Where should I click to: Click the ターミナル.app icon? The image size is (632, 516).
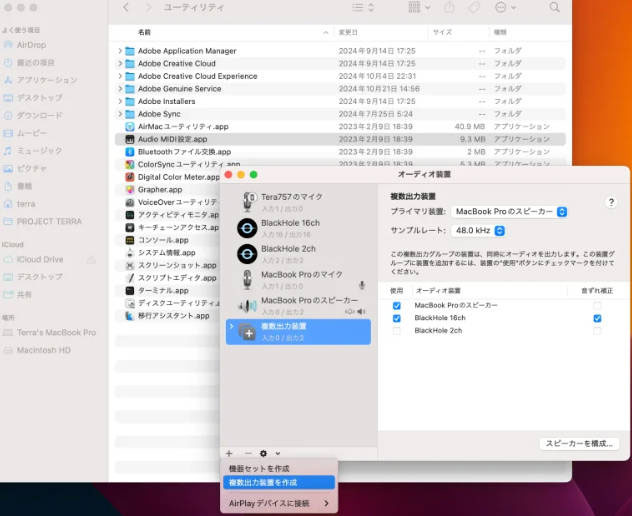[129, 291]
